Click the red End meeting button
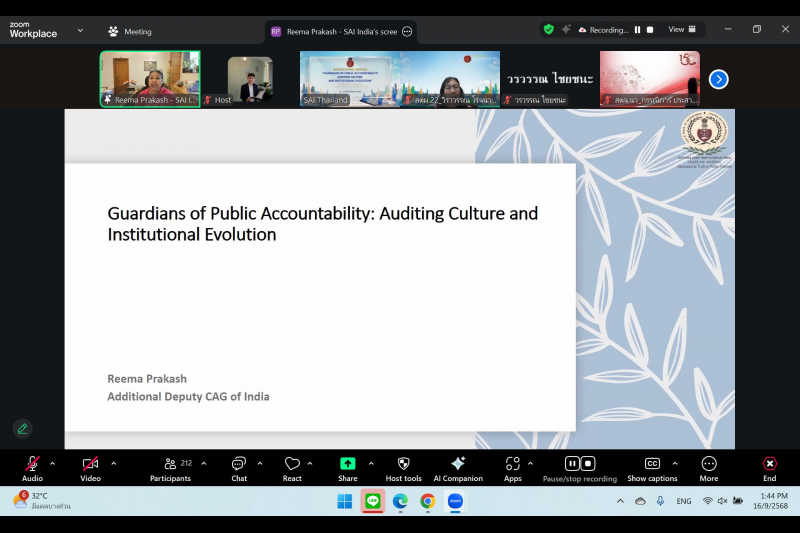 (x=769, y=464)
